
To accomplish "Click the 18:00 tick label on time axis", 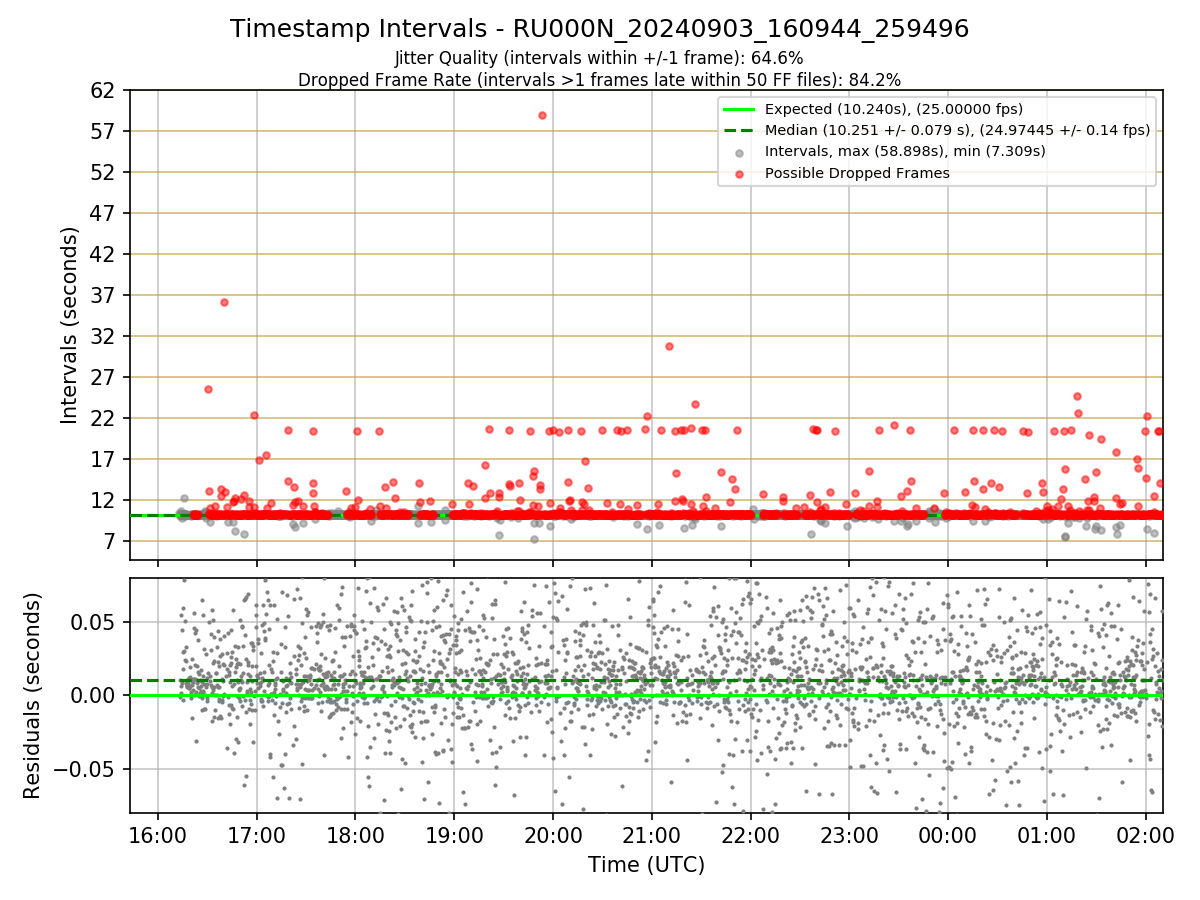I will 355,835.
